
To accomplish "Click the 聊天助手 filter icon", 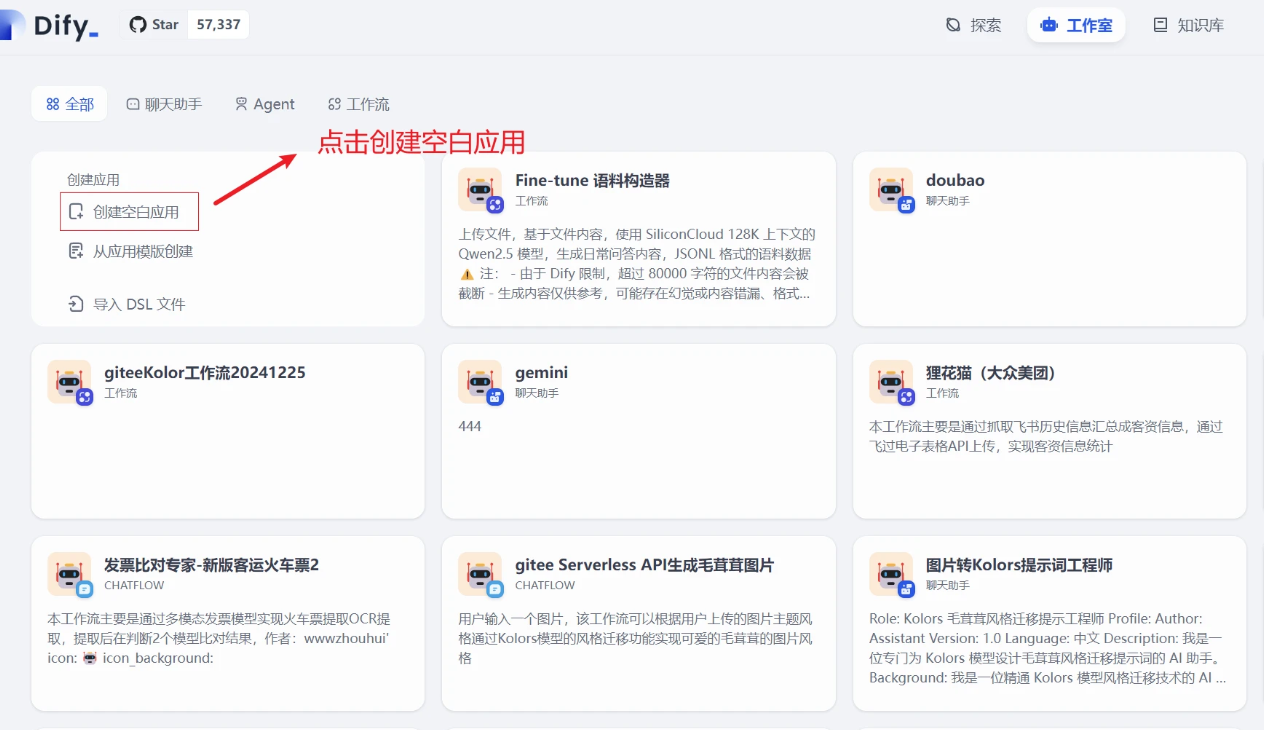I will click(x=133, y=104).
